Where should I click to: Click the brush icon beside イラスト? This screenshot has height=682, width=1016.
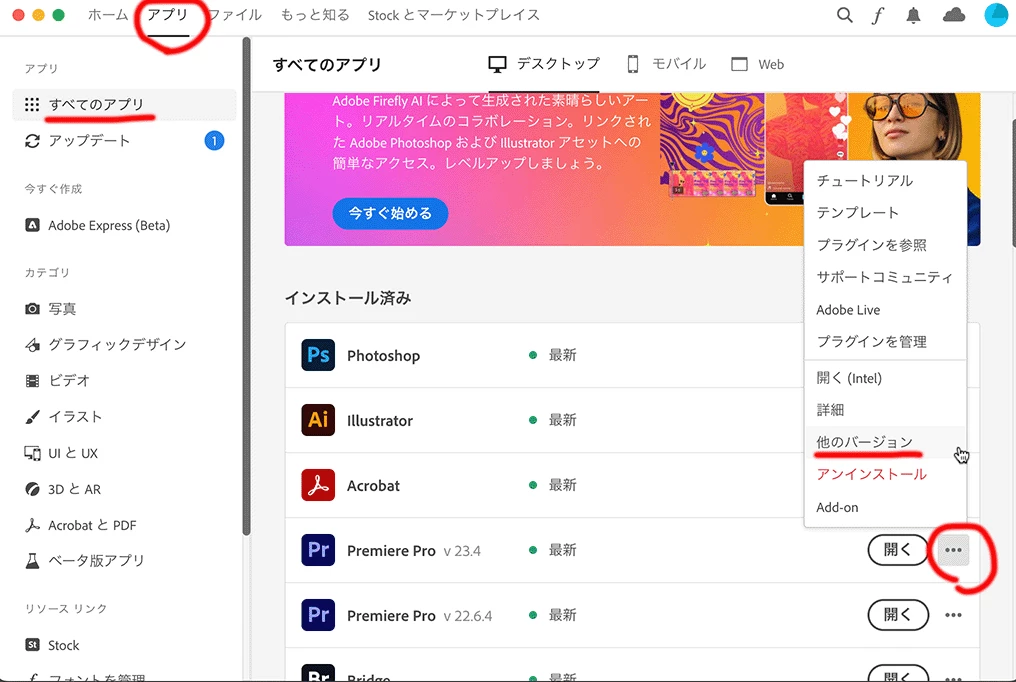pos(32,416)
